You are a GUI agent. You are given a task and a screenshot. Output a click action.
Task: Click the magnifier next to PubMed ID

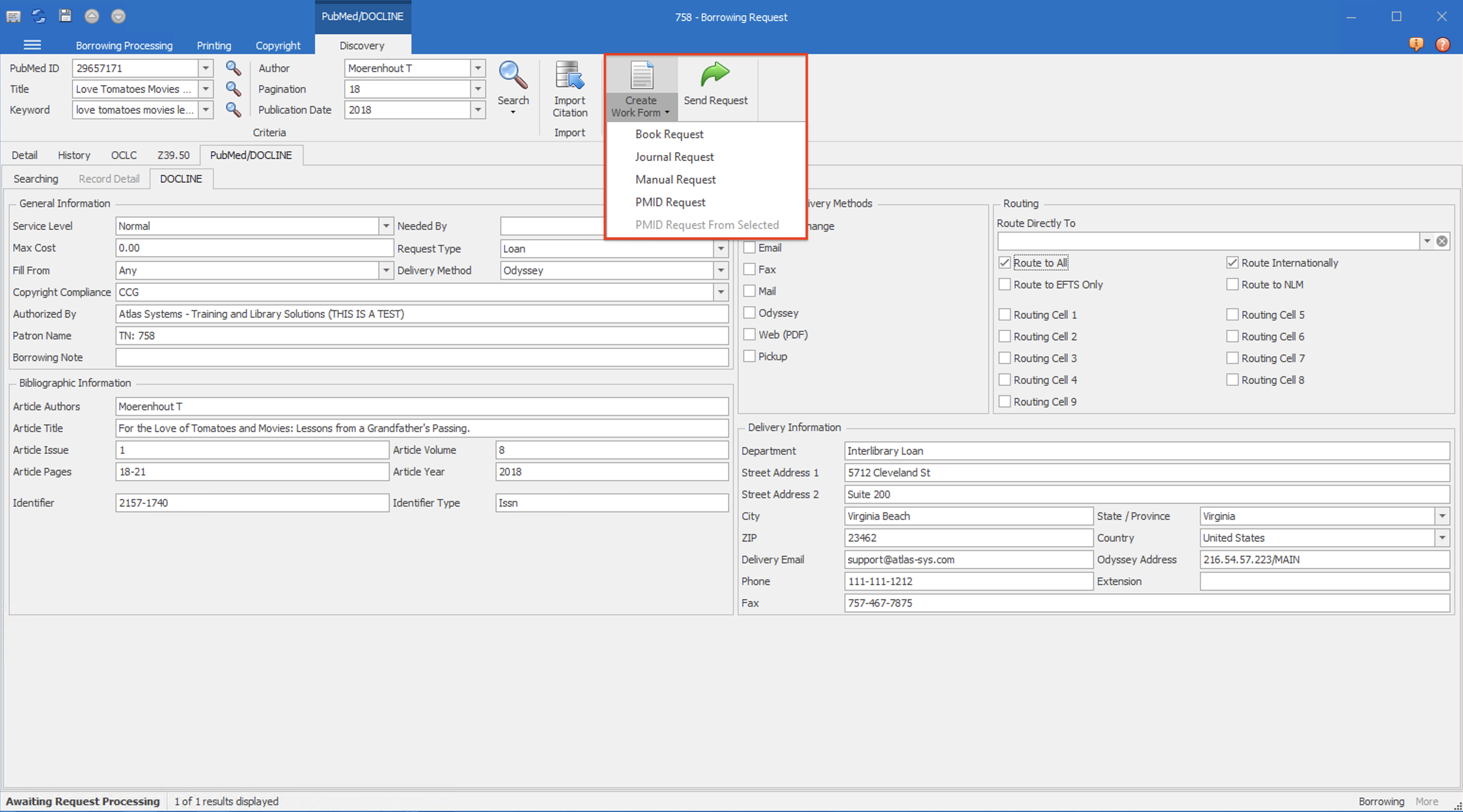tap(233, 68)
